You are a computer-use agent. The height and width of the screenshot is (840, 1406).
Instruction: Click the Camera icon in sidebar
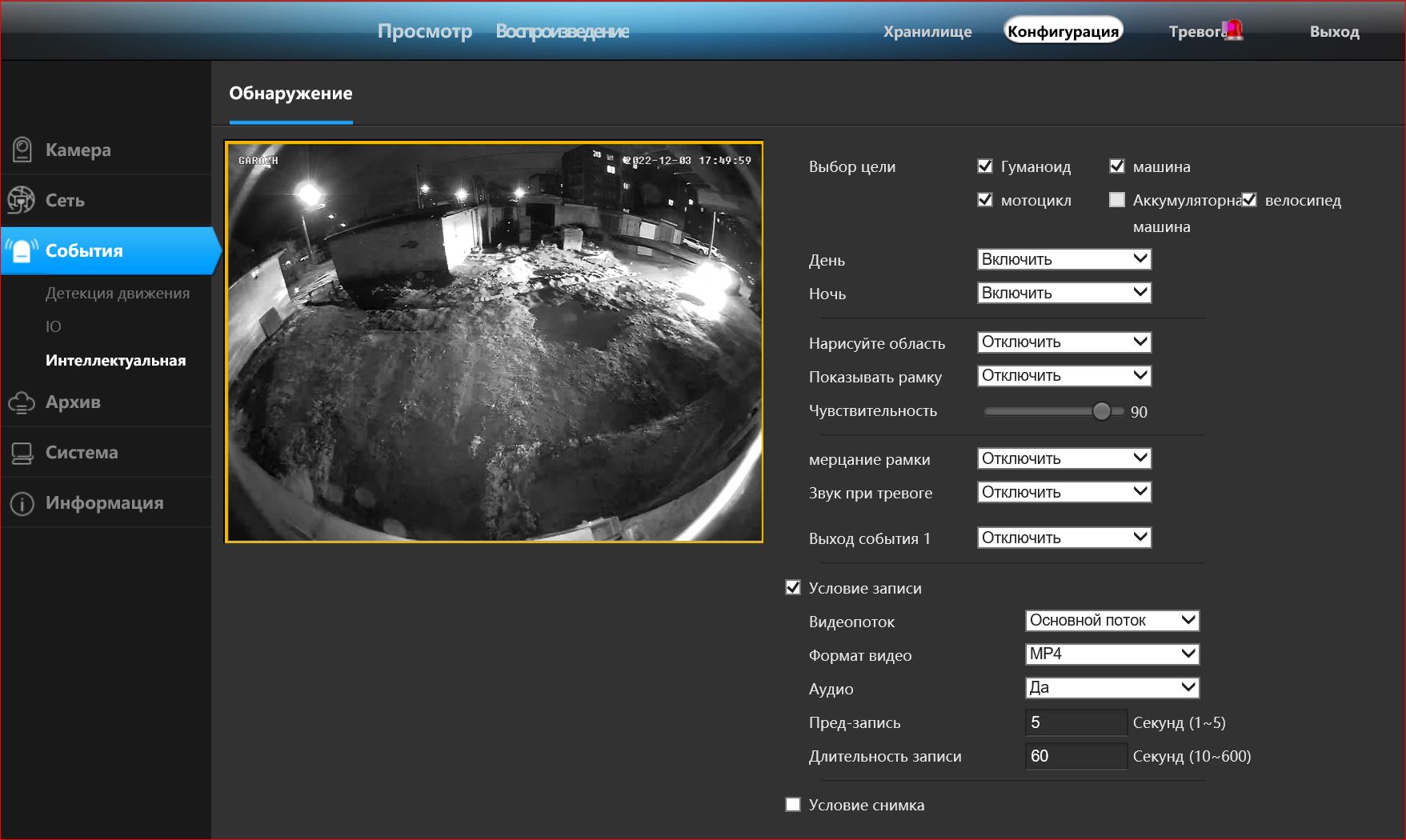[x=22, y=150]
